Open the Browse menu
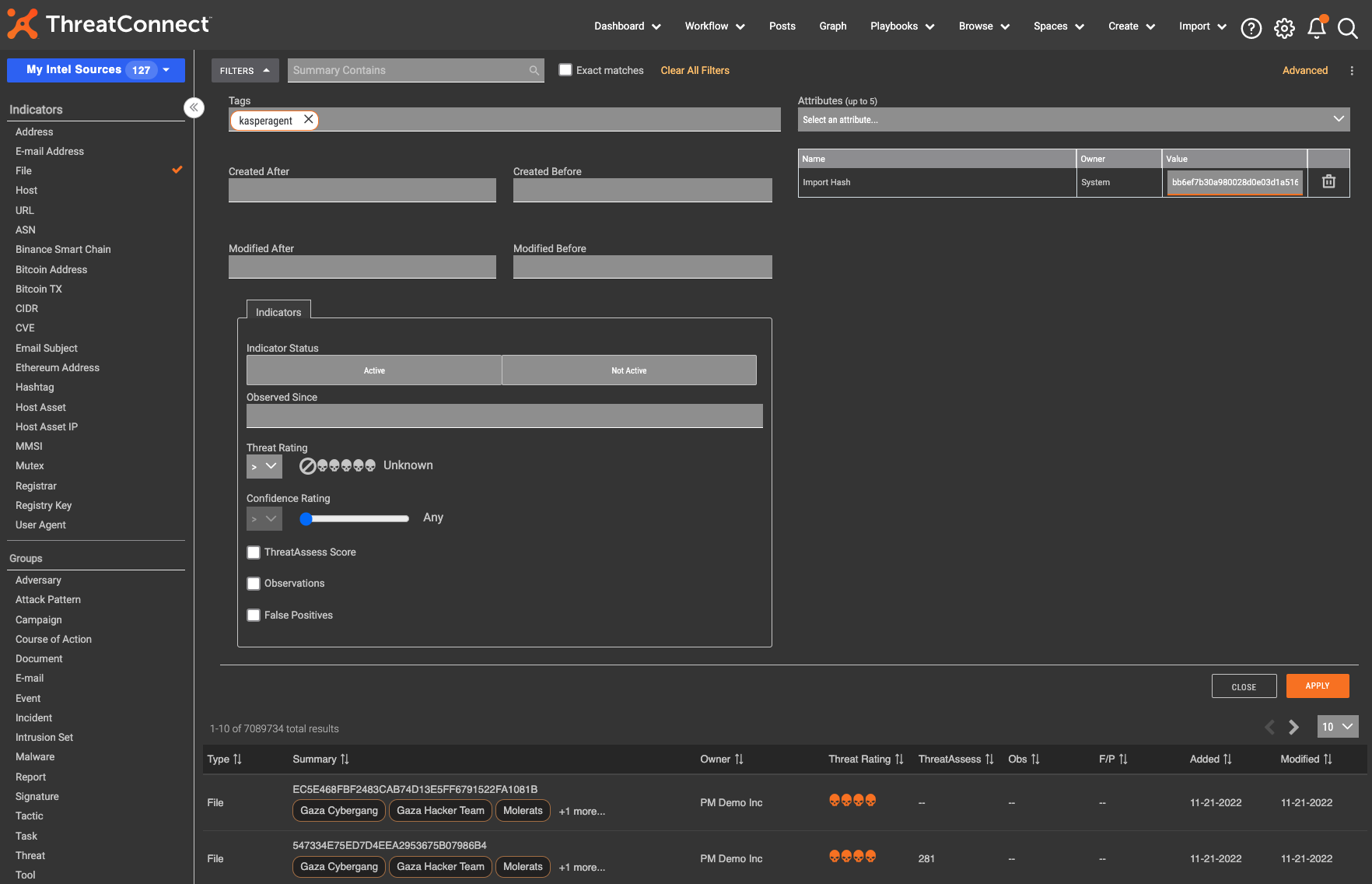This screenshot has height=884, width=1372. coord(984,26)
